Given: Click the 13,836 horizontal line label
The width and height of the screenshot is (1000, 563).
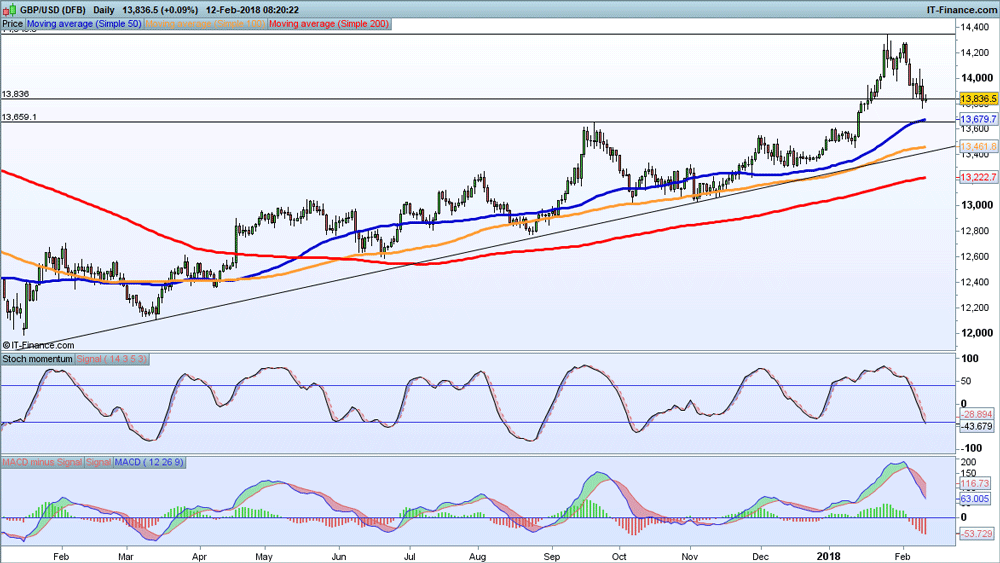Looking at the screenshot, I should (x=15, y=94).
